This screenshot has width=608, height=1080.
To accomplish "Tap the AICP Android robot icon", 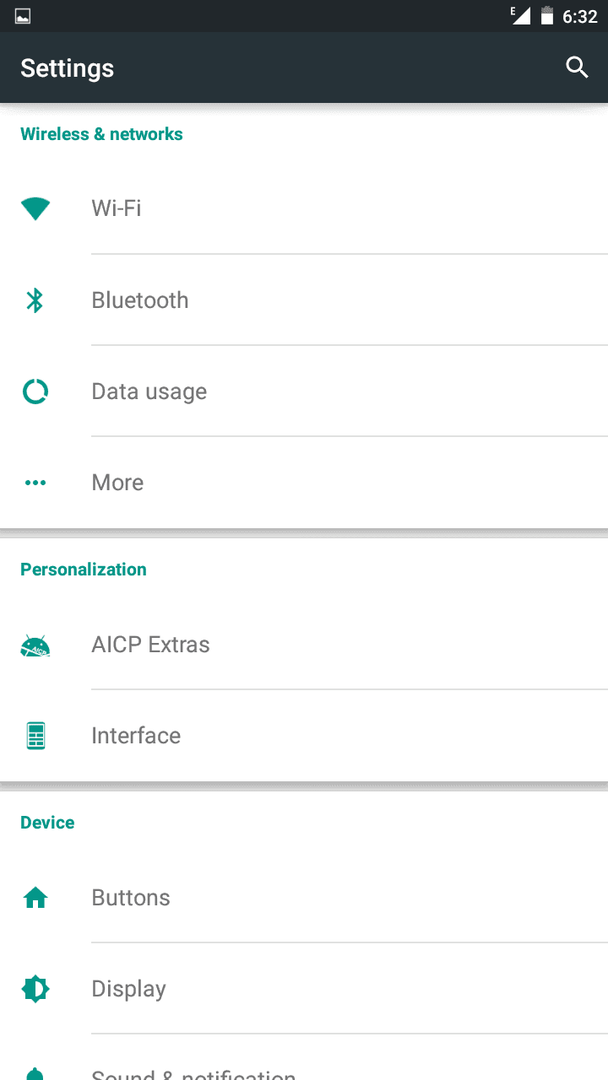I will point(35,645).
